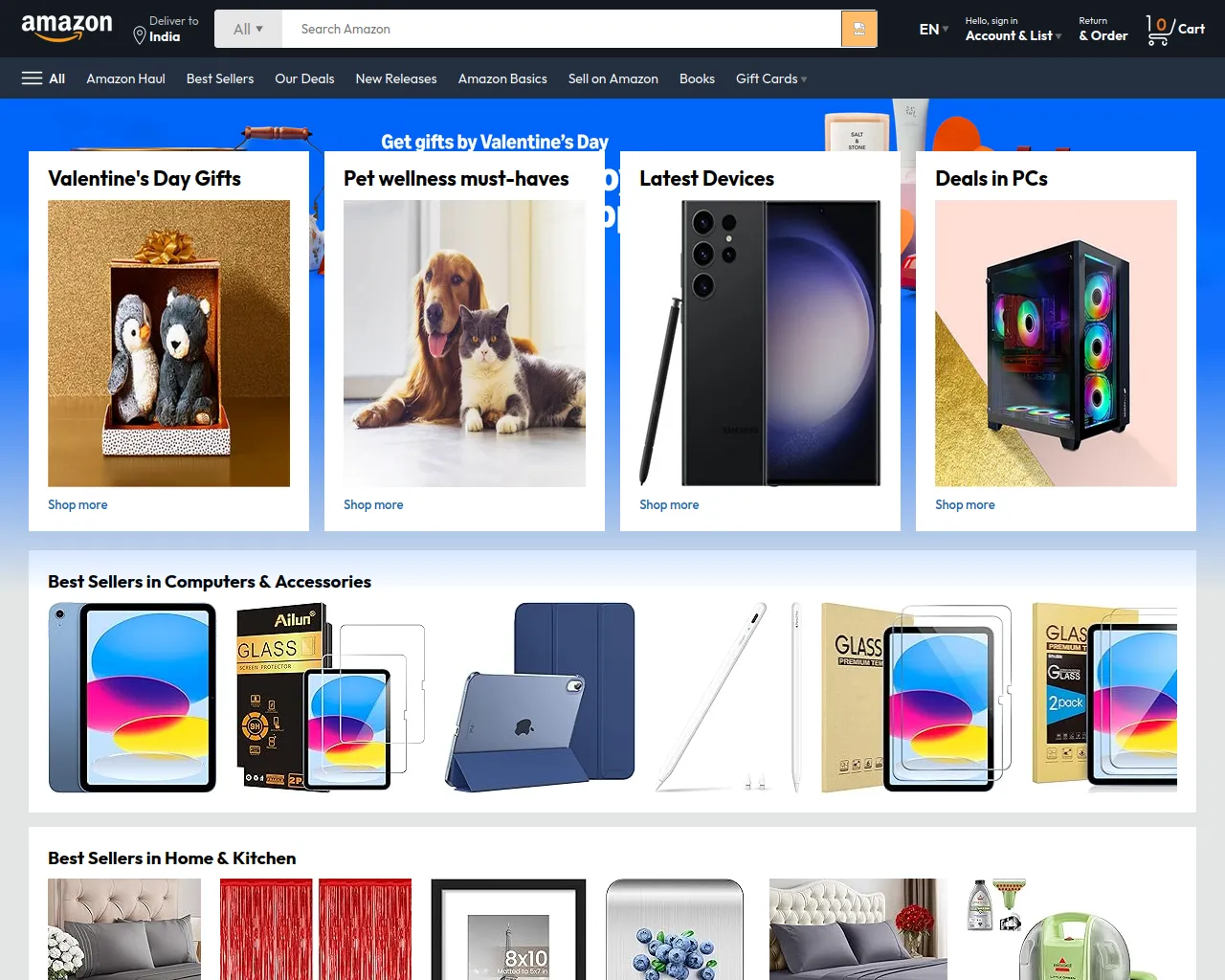Click Shop more under Pet wellness must-haves

point(373,504)
